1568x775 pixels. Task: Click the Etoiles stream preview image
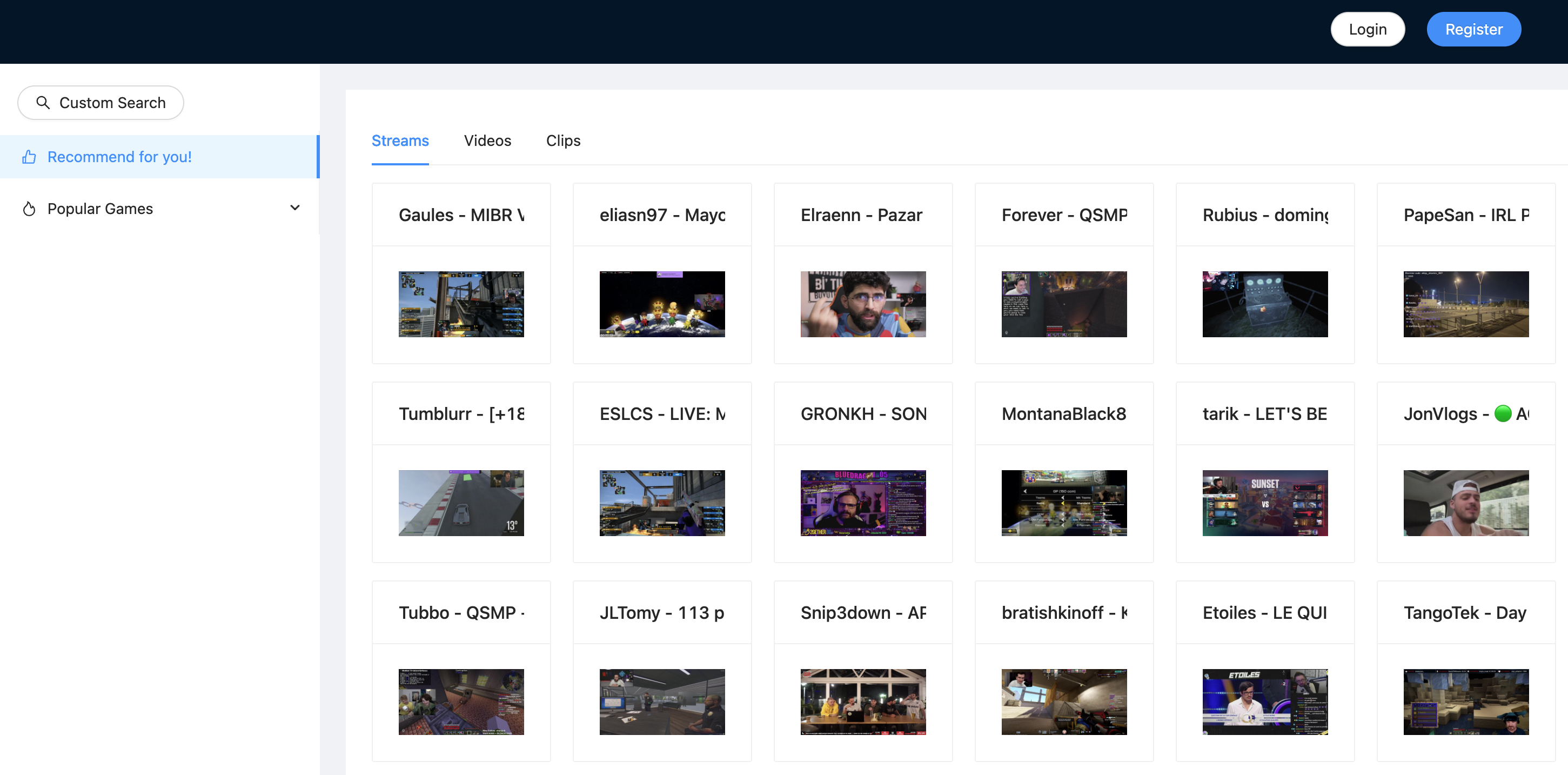point(1265,702)
